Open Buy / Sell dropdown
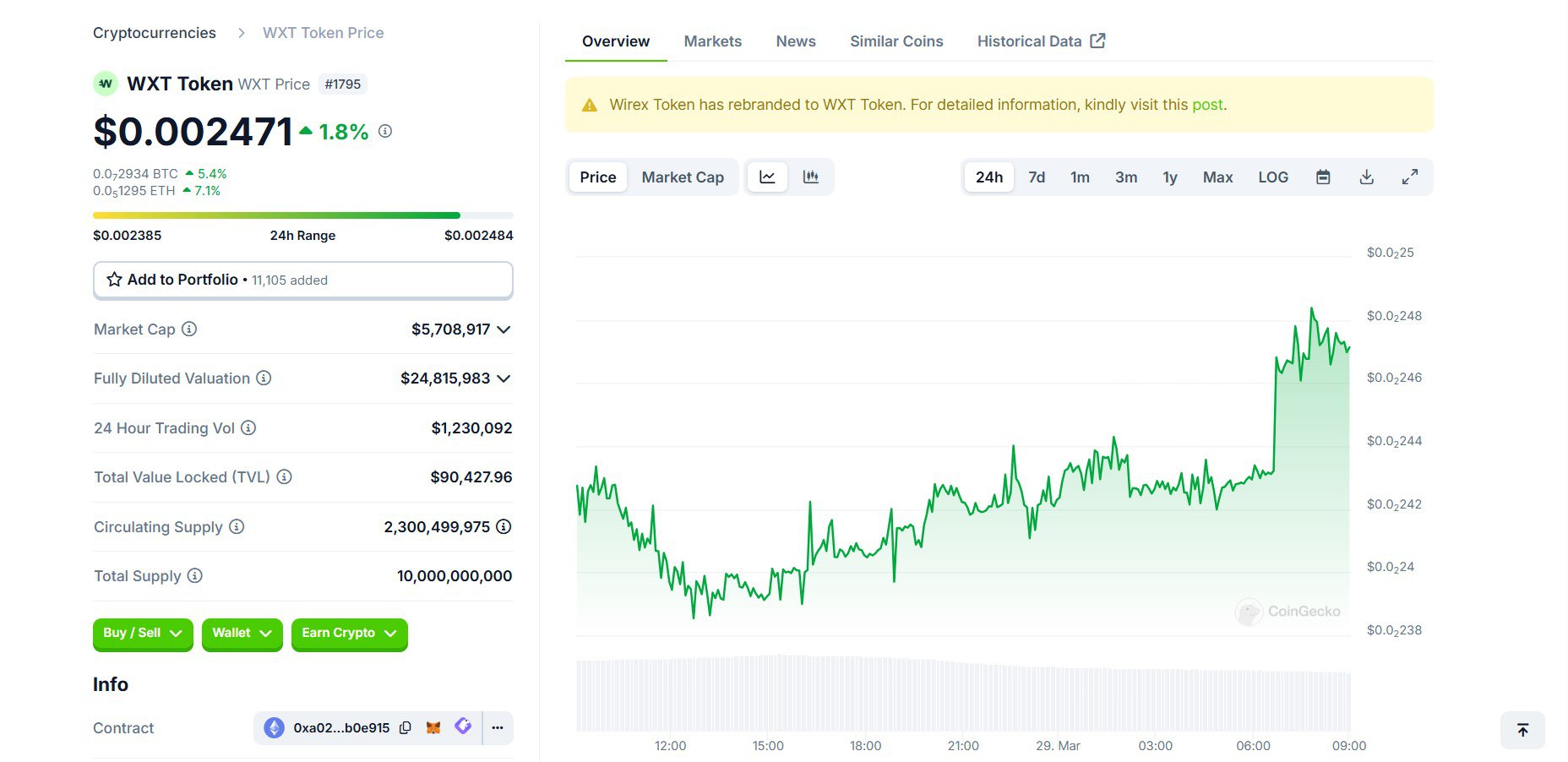 pos(143,634)
